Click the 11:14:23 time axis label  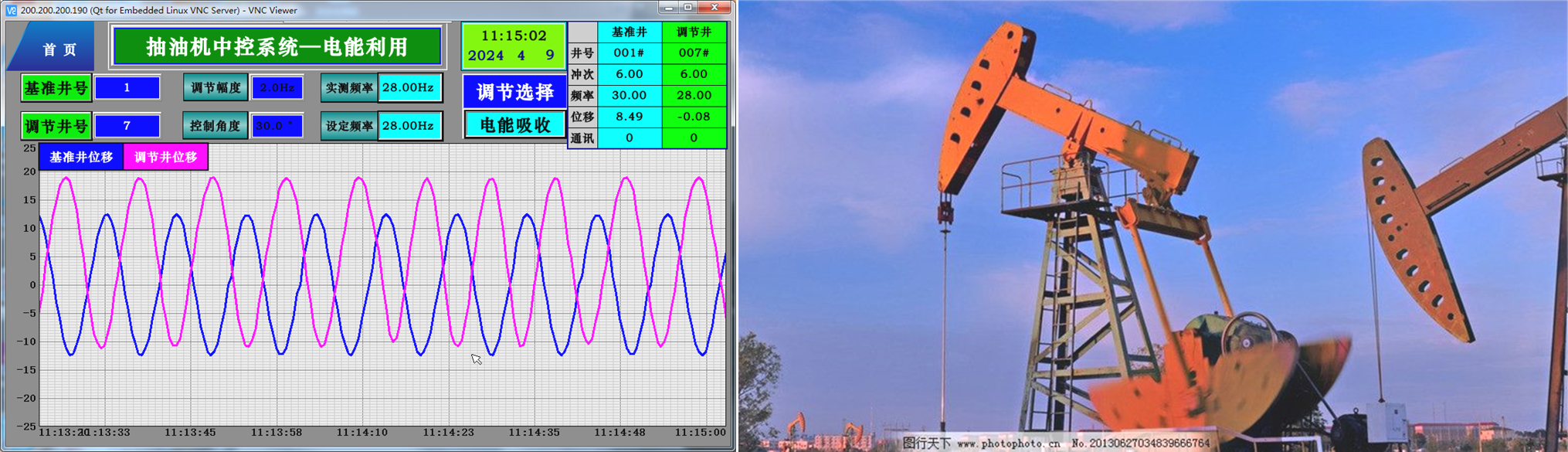(x=448, y=433)
